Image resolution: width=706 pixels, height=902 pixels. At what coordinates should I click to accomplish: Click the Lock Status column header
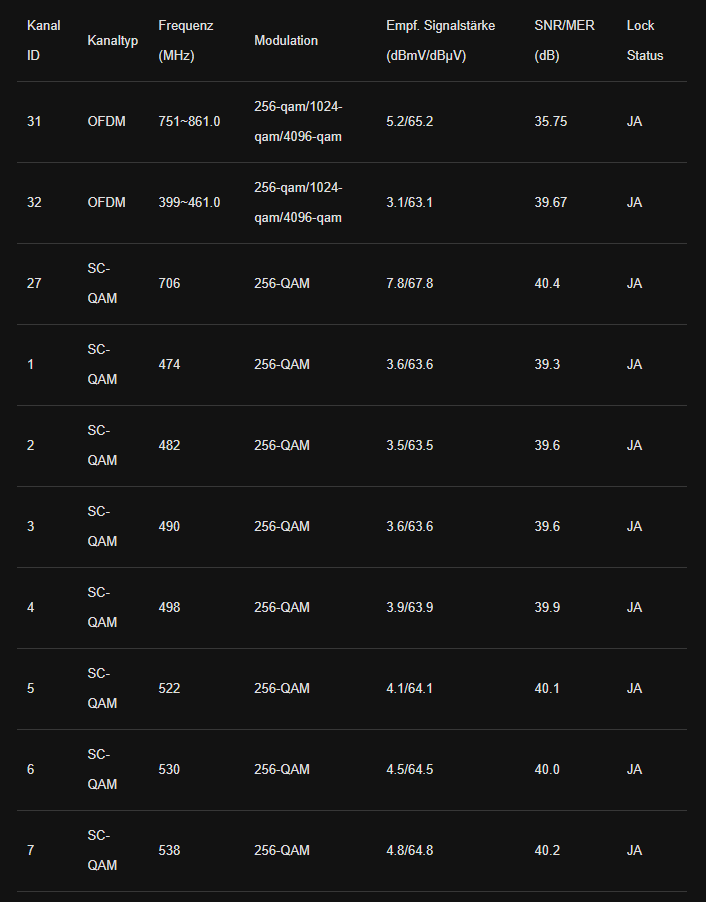[644, 40]
